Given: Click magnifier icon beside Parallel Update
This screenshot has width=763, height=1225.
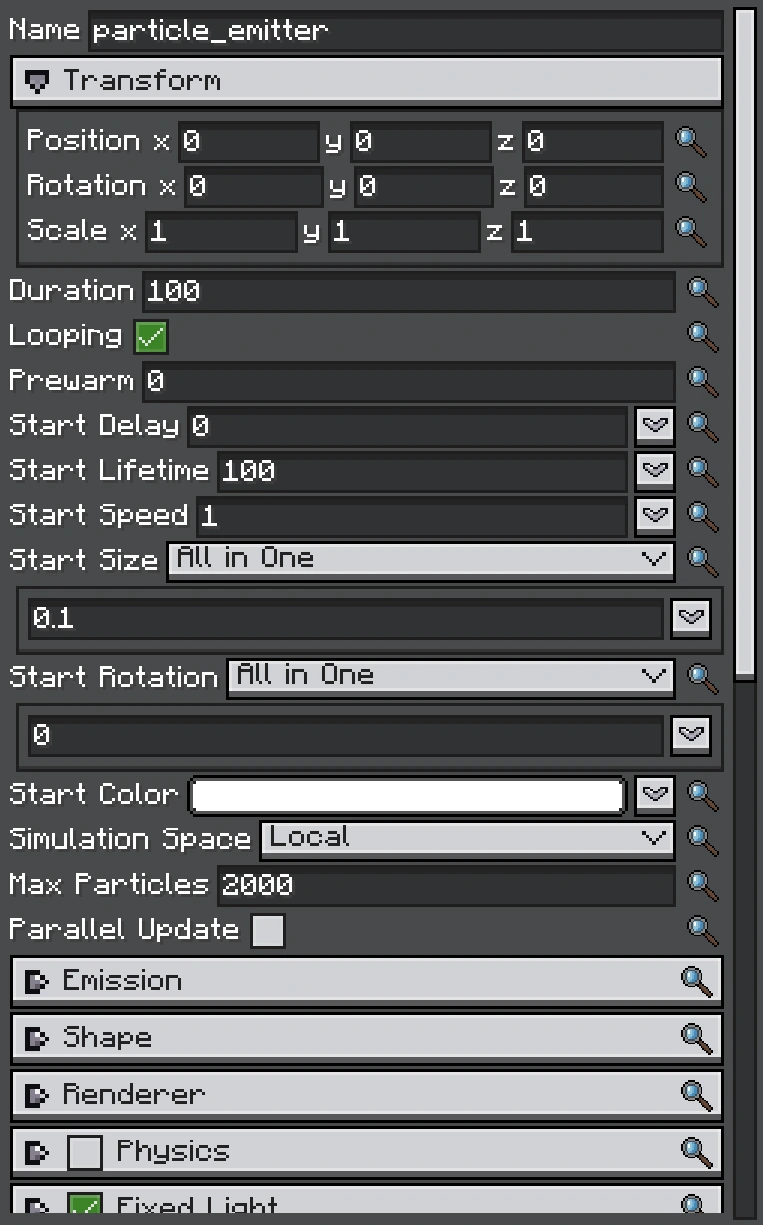Looking at the screenshot, I should click(703, 930).
